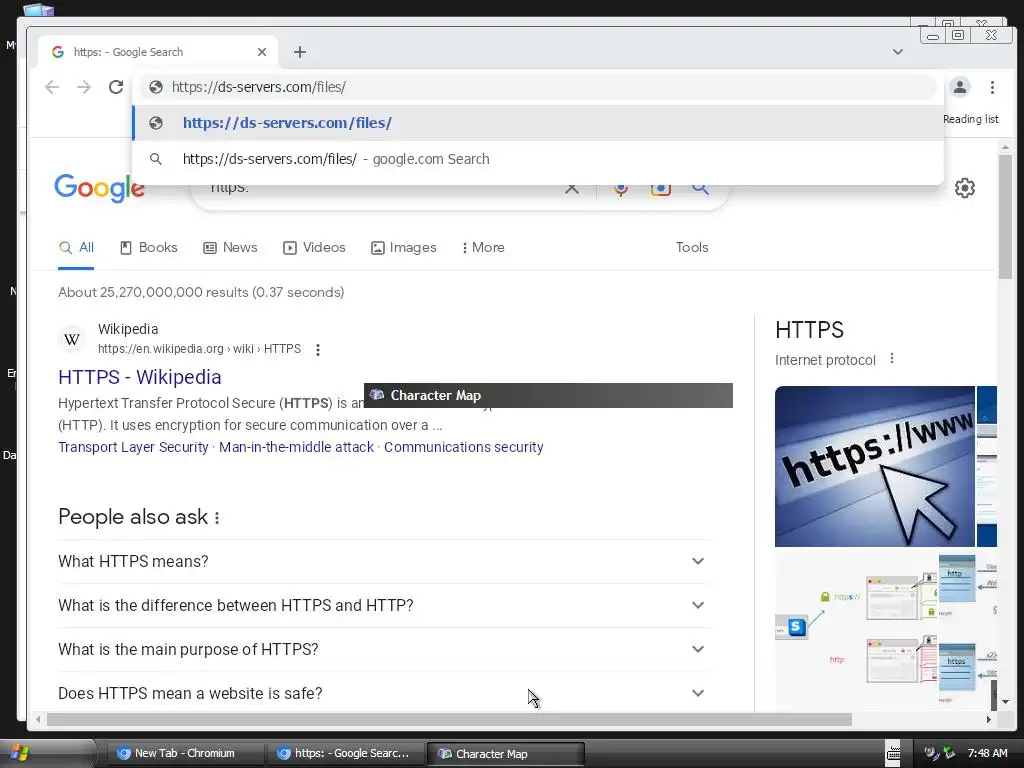Reload the page with the refresh icon
The height and width of the screenshot is (768, 1024).
point(116,87)
